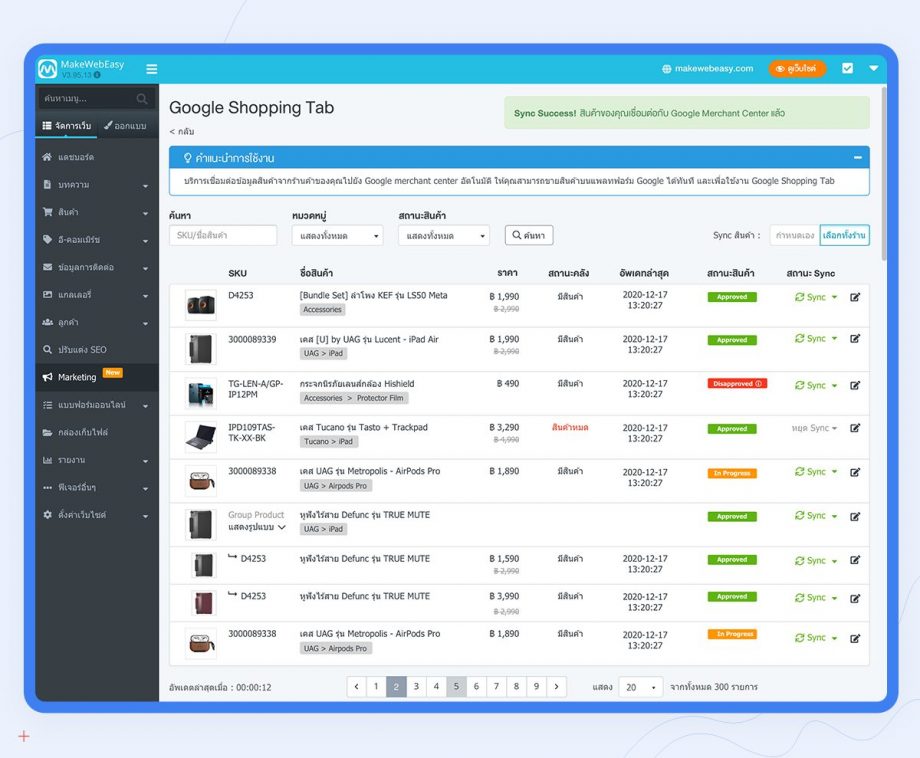
Task: Click the hamburger menu icon in top bar
Action: click(x=152, y=69)
